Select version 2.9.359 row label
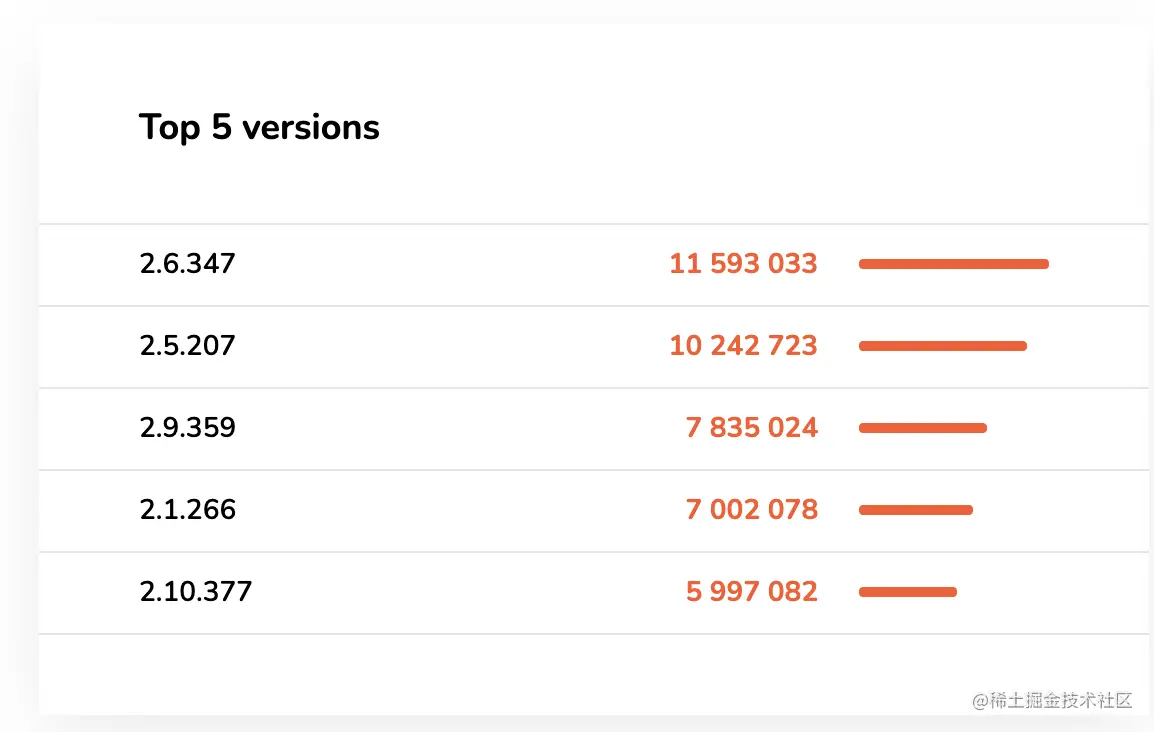The width and height of the screenshot is (1154, 732). pos(188,427)
